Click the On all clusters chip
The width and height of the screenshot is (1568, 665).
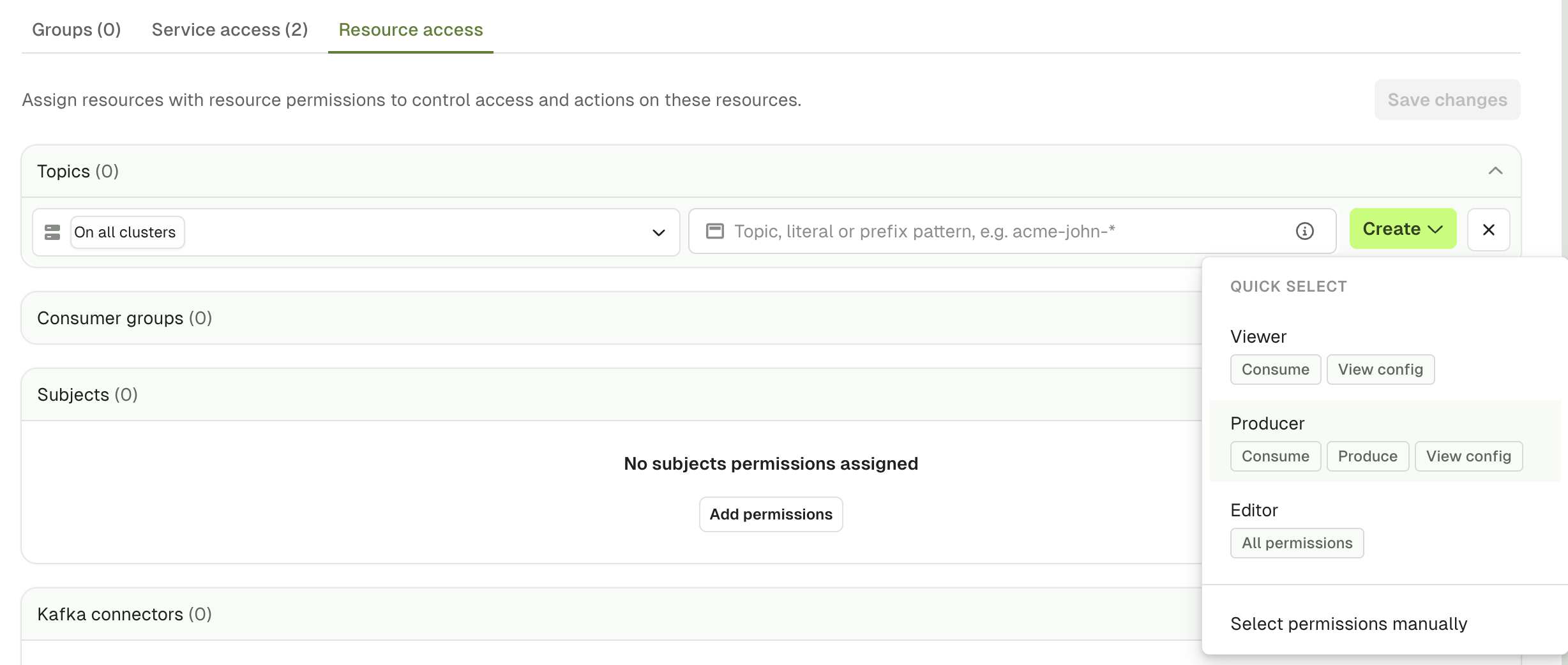[127, 232]
